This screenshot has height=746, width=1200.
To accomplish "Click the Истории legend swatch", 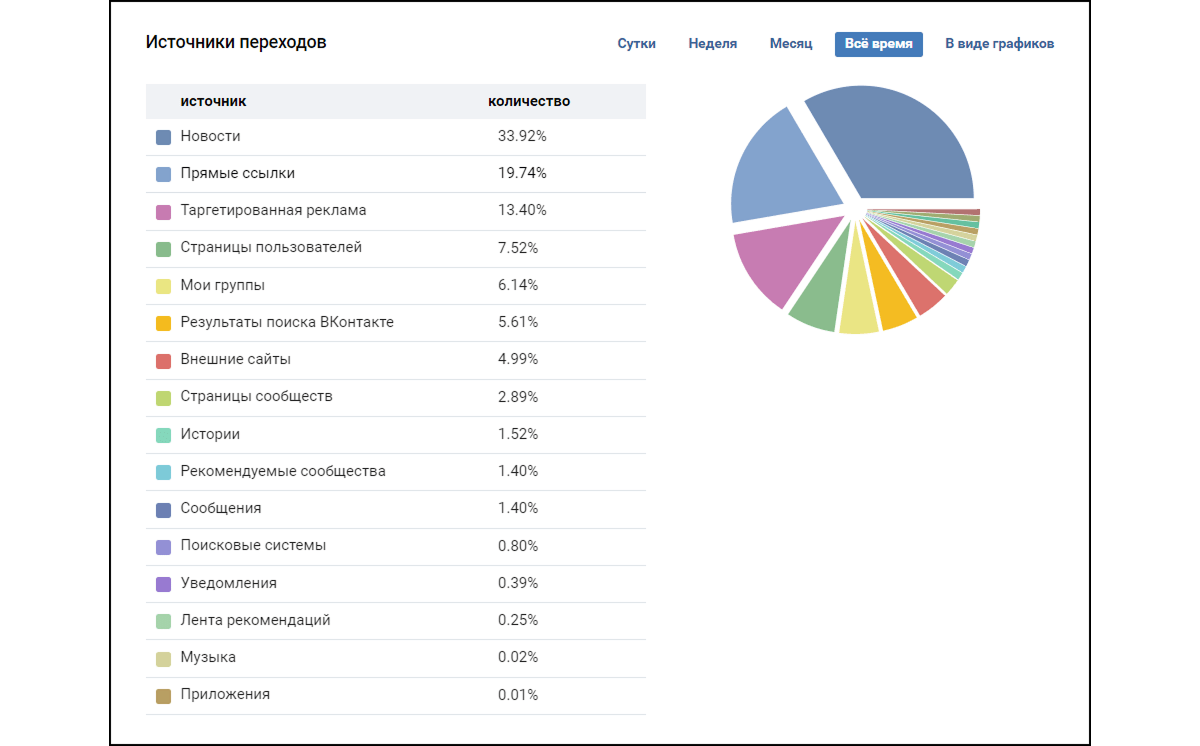I will point(164,435).
